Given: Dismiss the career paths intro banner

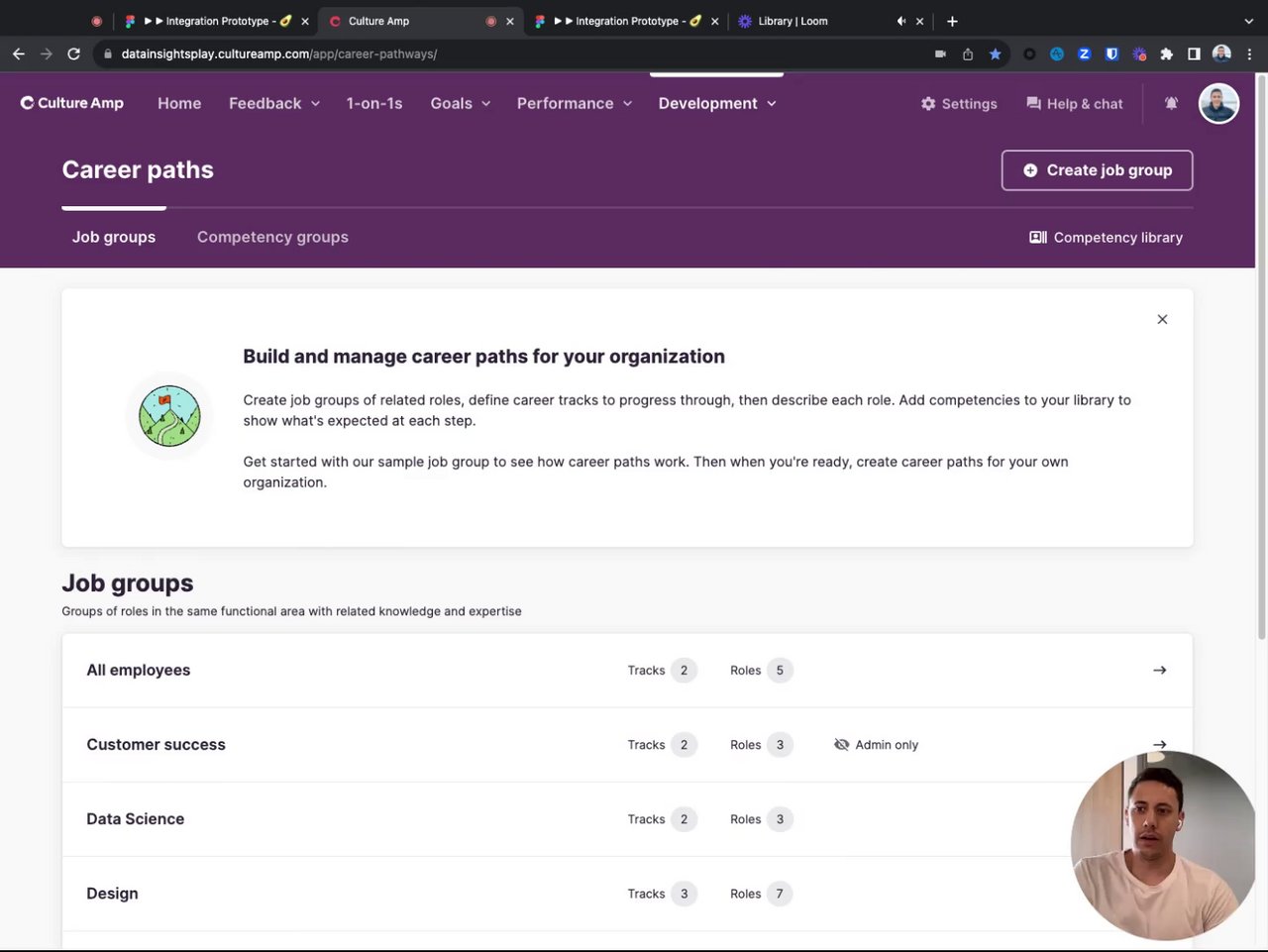Looking at the screenshot, I should tap(1162, 319).
